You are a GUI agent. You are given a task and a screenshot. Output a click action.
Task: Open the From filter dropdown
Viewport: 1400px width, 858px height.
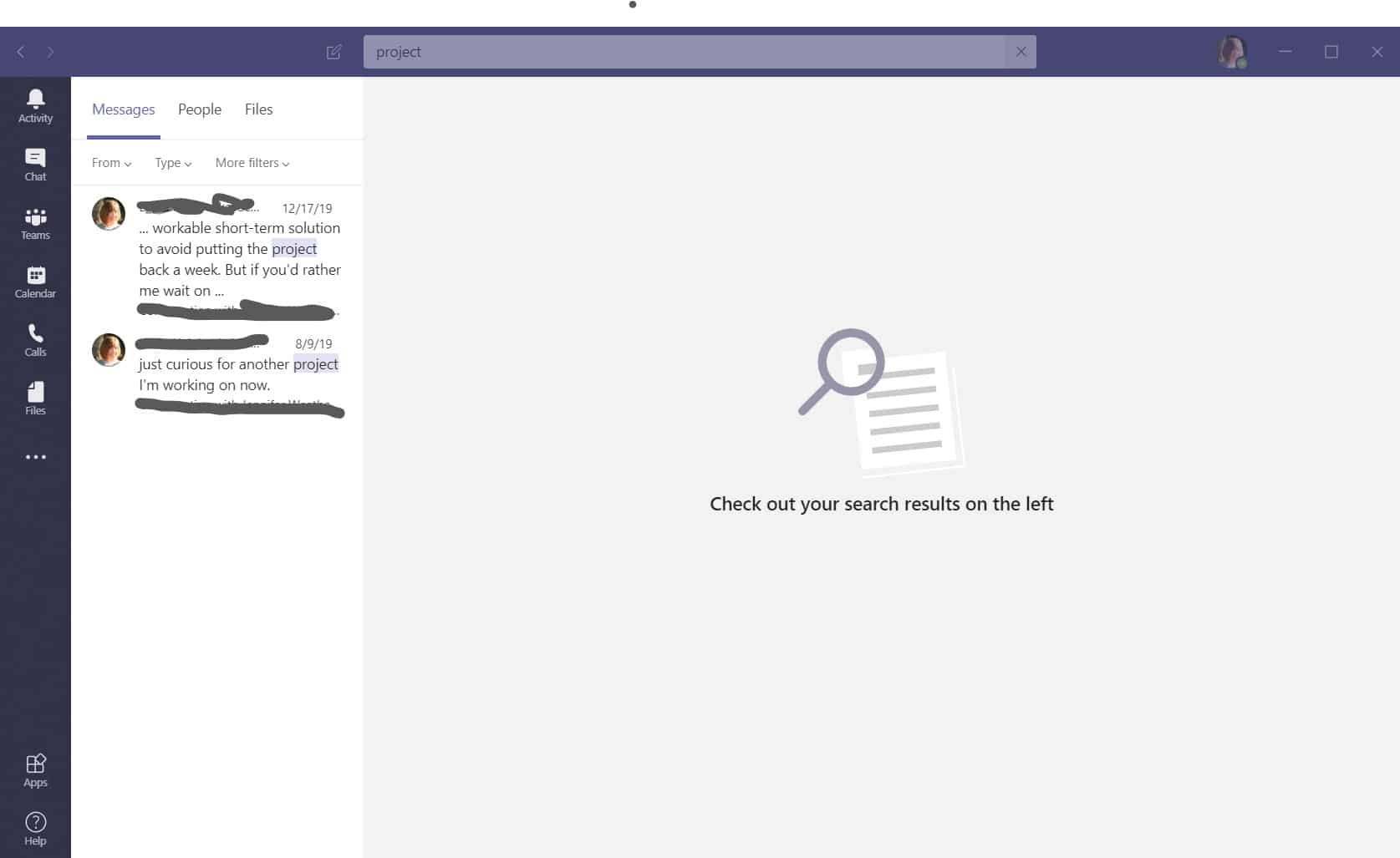pos(110,163)
